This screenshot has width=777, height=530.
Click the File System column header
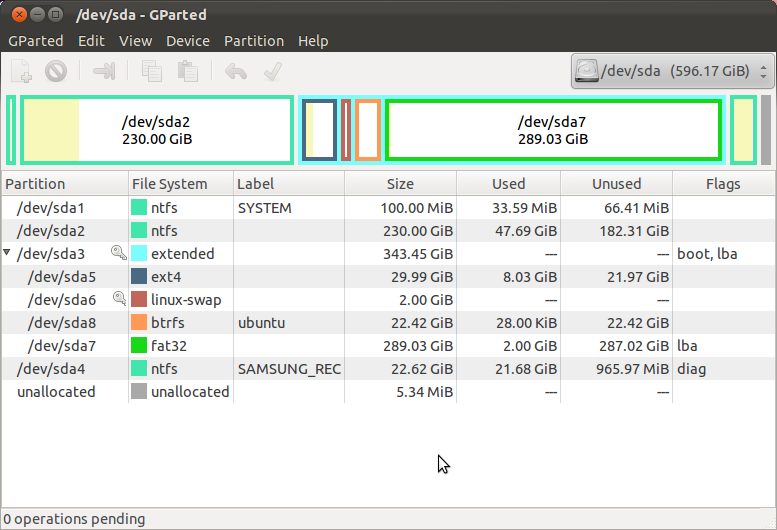click(x=169, y=184)
